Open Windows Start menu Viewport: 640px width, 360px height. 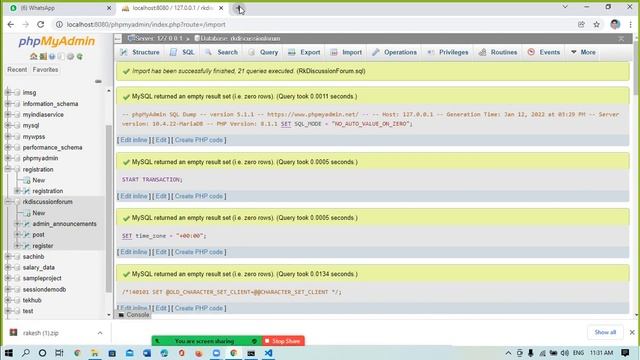tap(8, 353)
